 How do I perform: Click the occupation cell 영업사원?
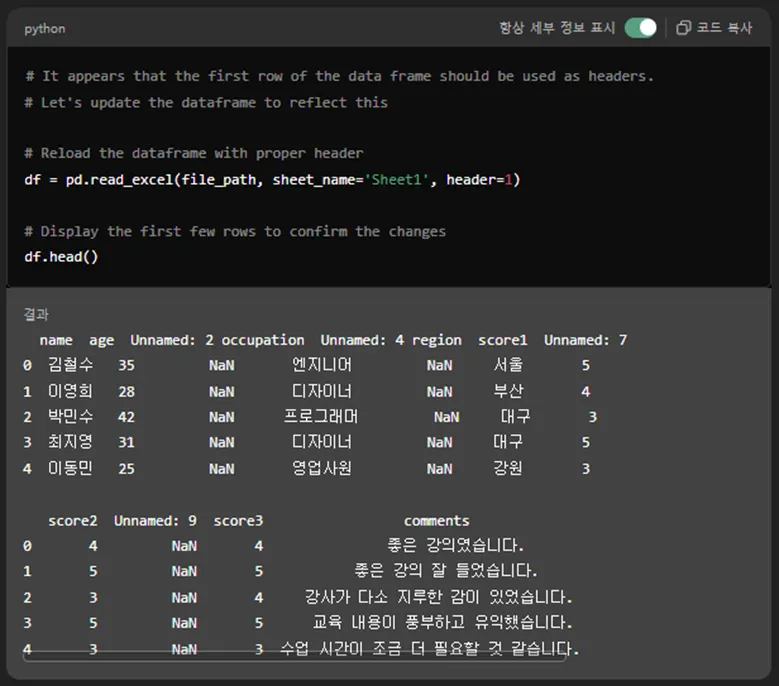(x=321, y=468)
